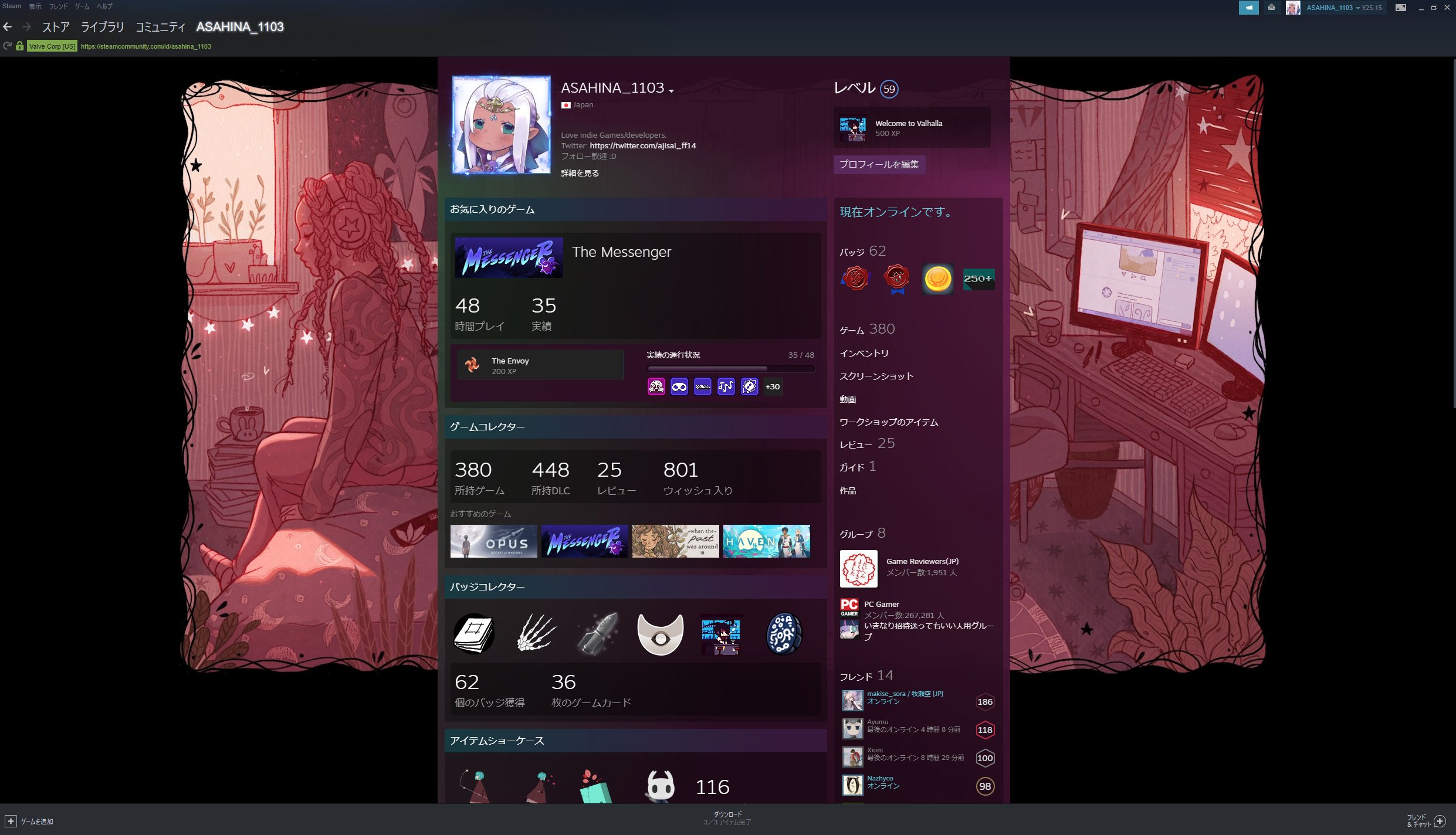Open The Envoy badge icon
The height and width of the screenshot is (835, 1456).
(x=472, y=365)
